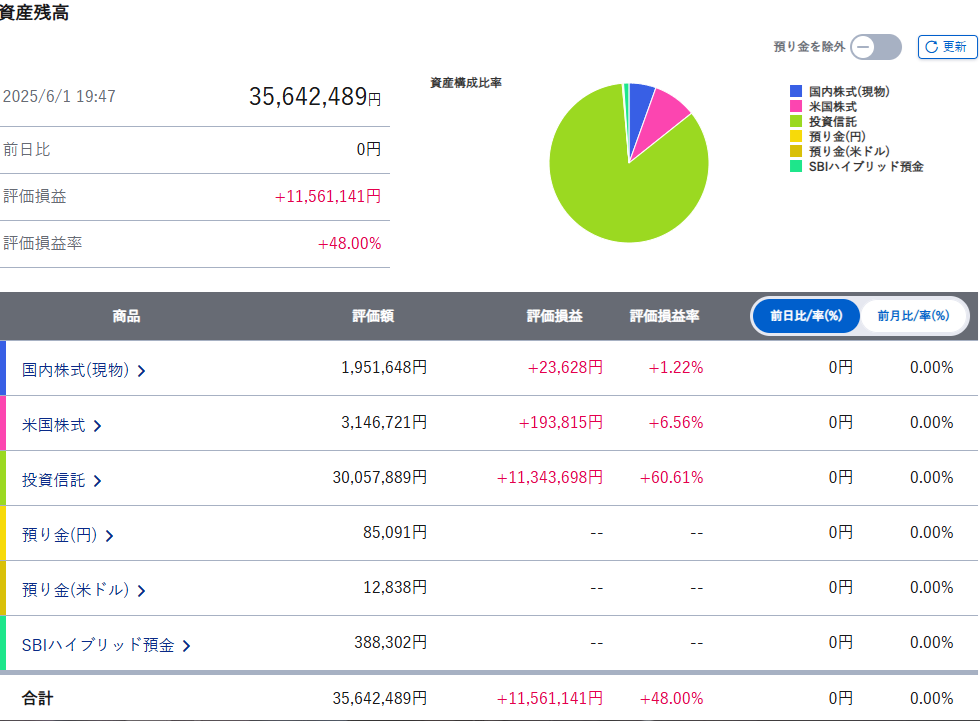
Task: Click the refresh icon in 更新 button
Action: point(931,47)
